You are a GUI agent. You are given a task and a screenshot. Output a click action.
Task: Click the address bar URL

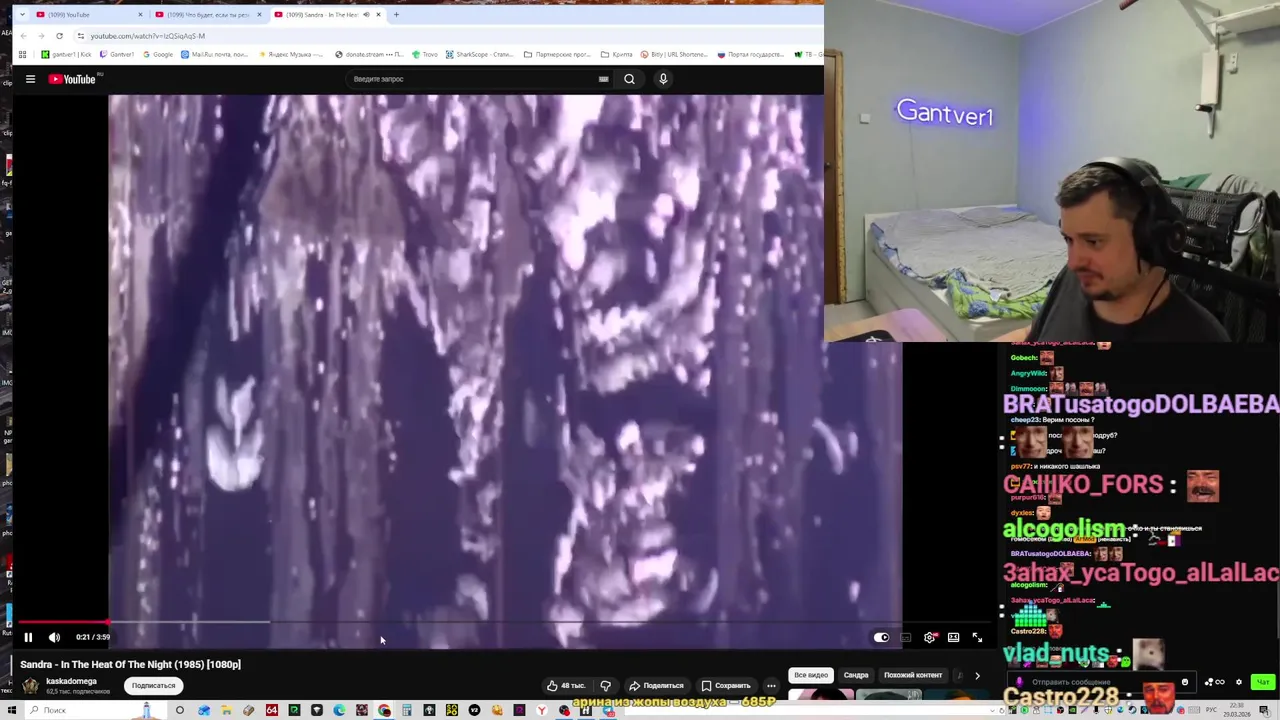coord(147,36)
